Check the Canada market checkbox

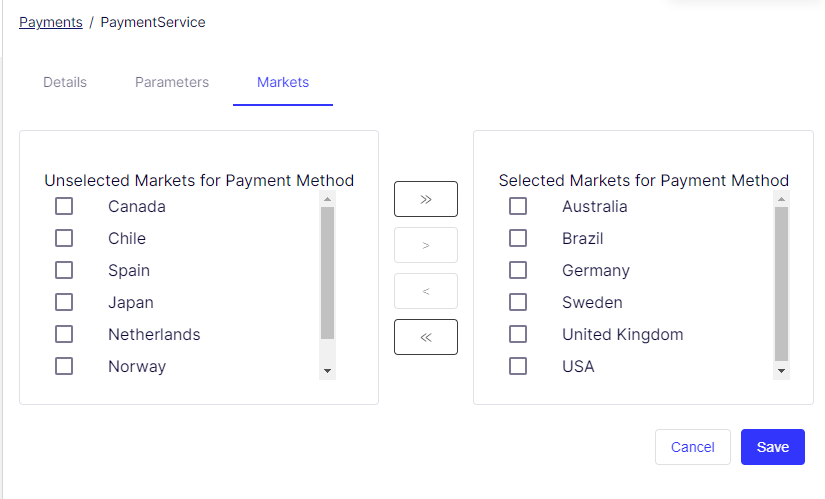pos(64,207)
